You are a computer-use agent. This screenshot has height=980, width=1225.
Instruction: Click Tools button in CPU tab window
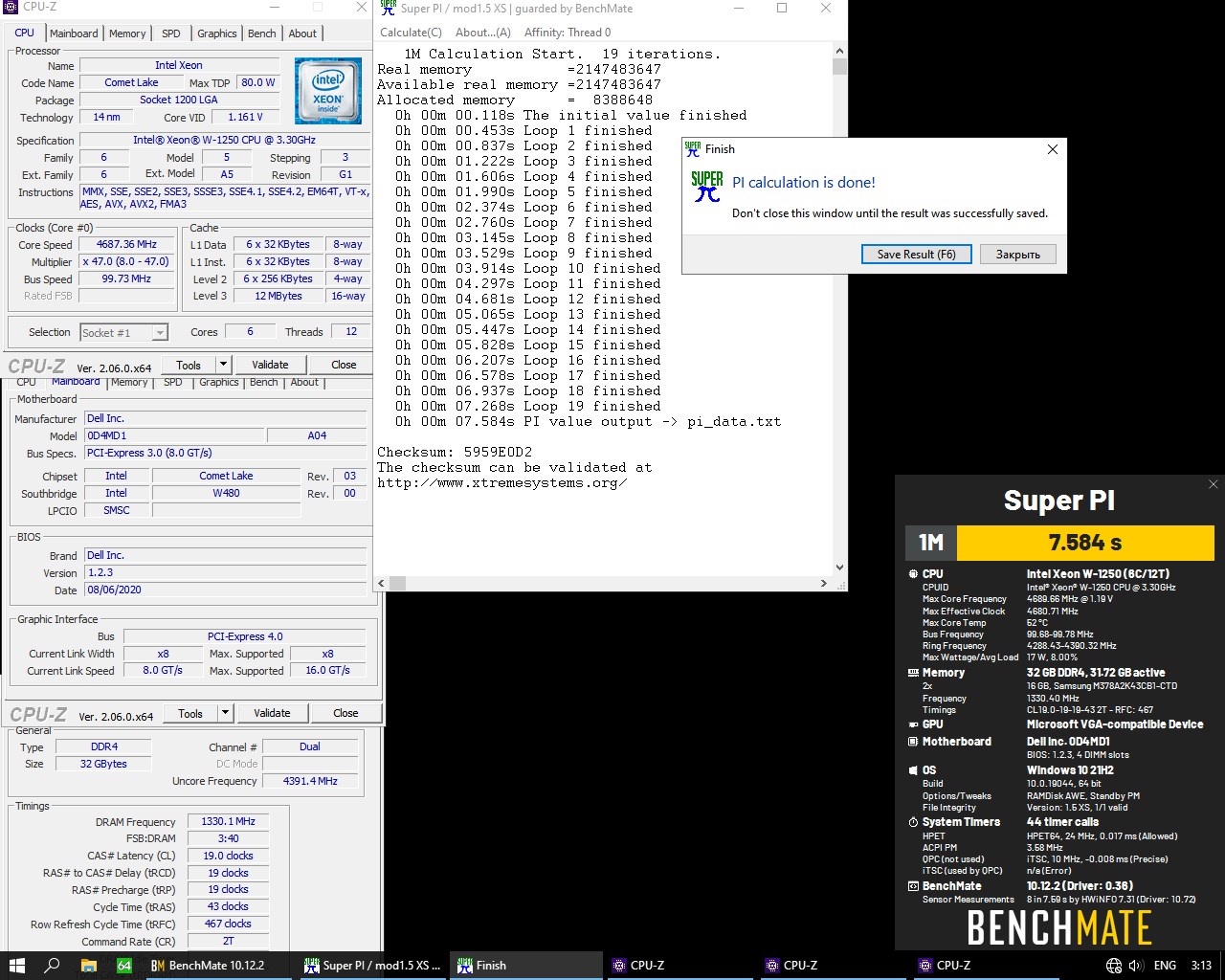tap(189, 365)
